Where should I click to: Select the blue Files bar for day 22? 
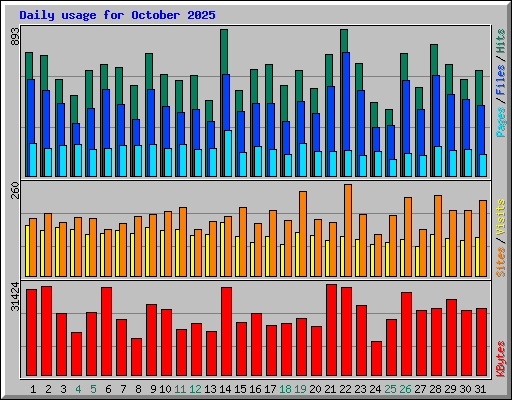346,101
